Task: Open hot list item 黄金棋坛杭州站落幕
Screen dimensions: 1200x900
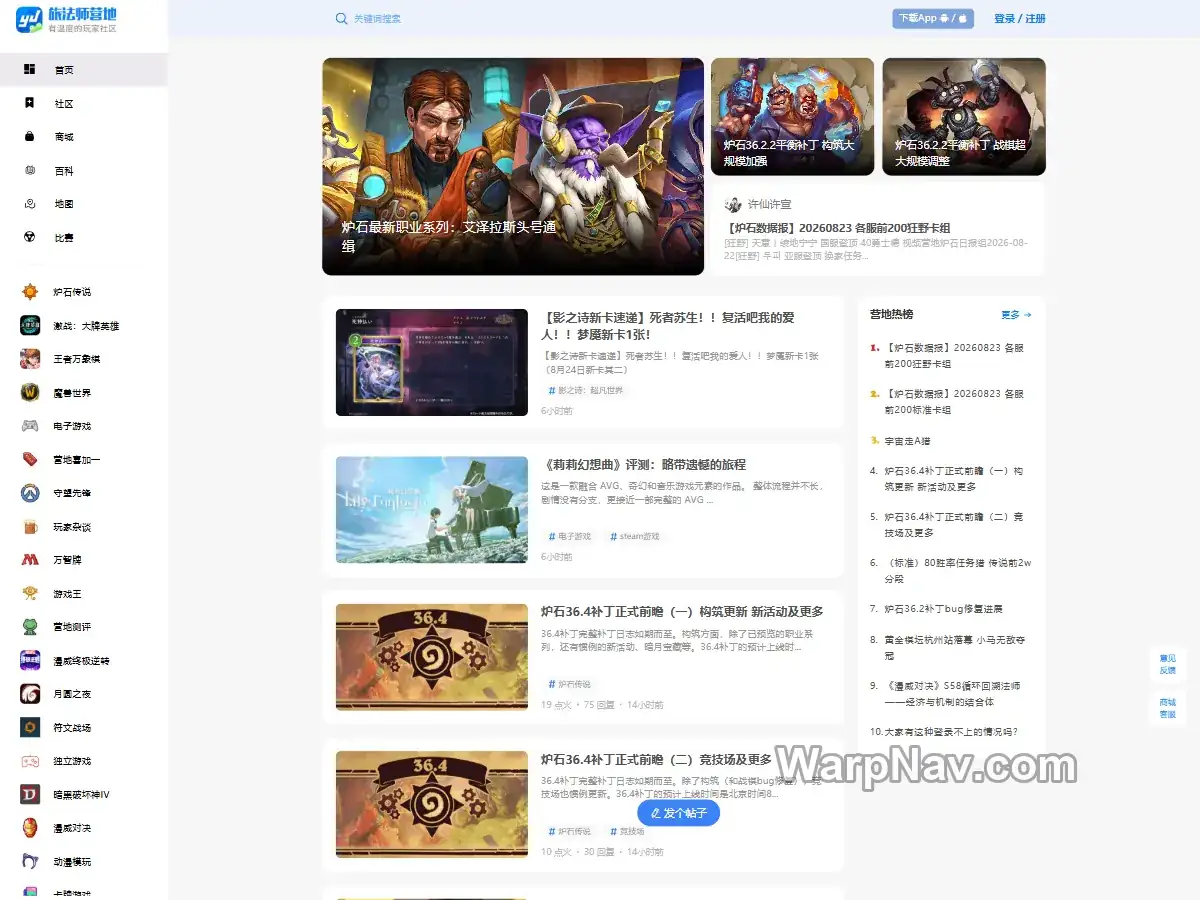Action: 954,647
